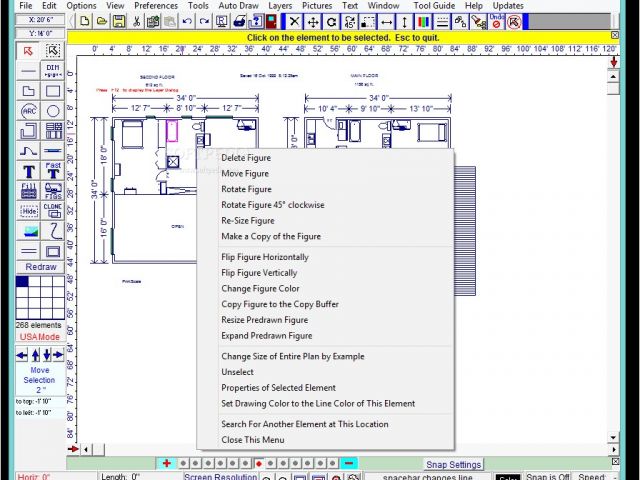Open Snap Settings

point(453,464)
